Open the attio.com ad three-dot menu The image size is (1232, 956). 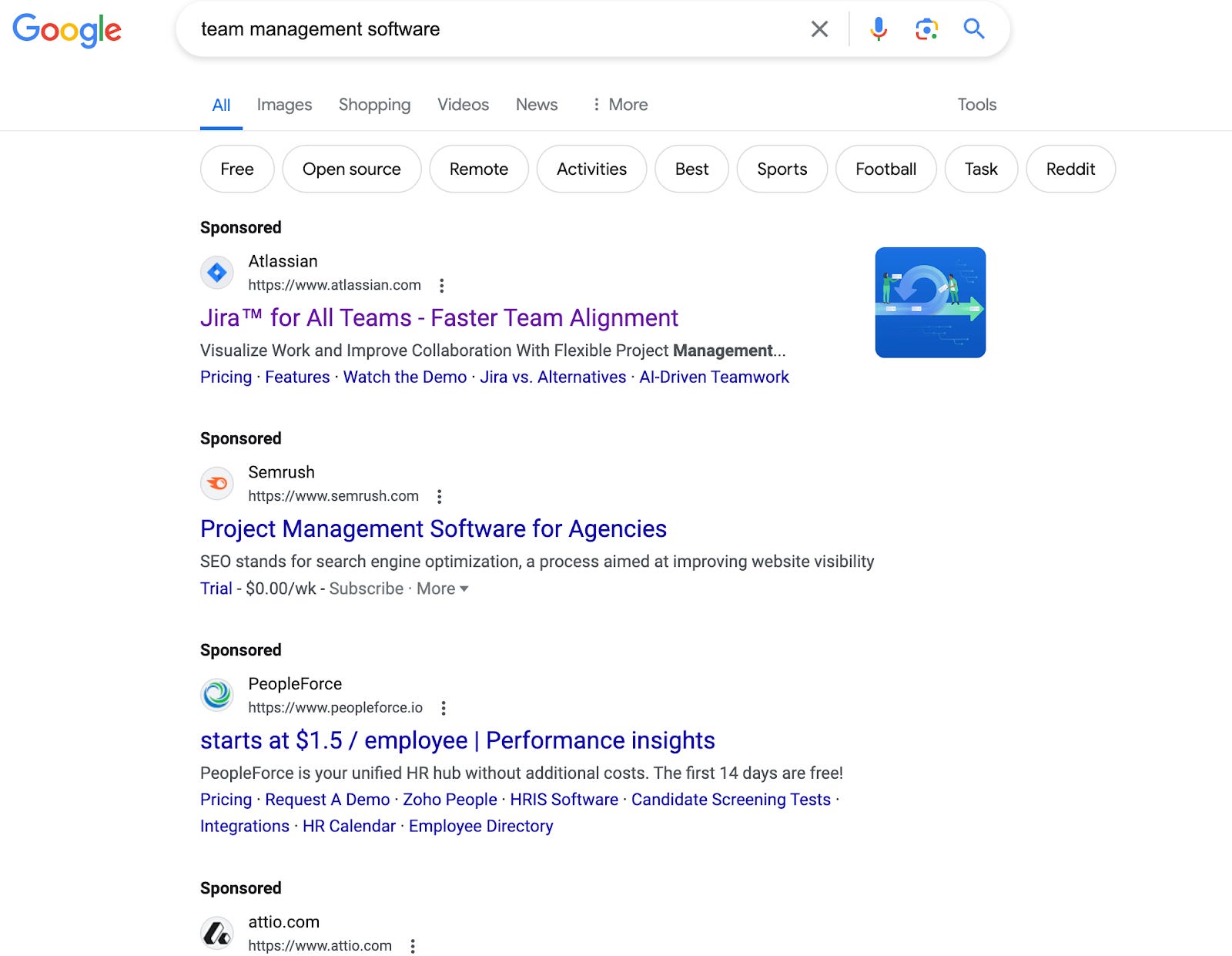413,946
